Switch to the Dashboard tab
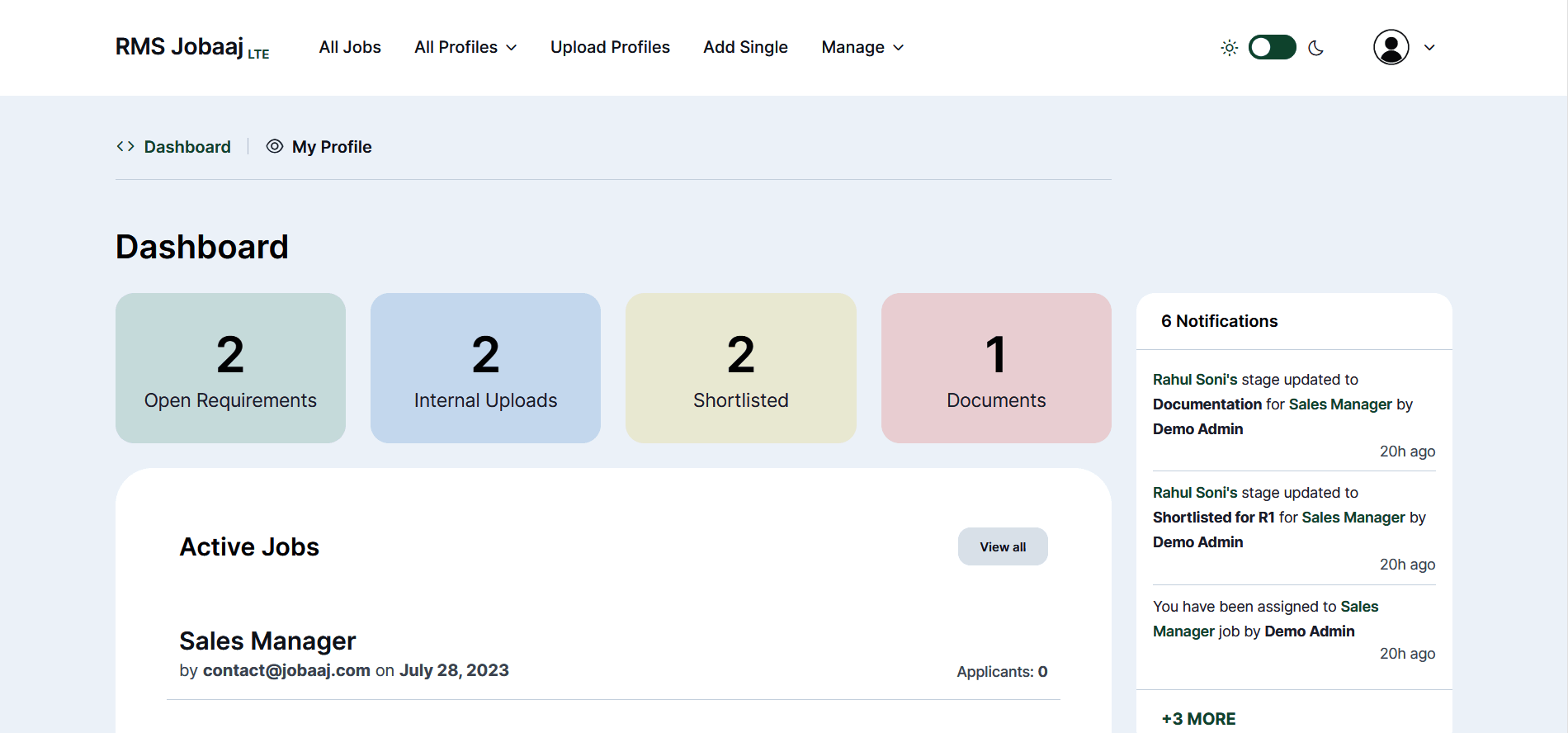The width and height of the screenshot is (1568, 733). (187, 147)
